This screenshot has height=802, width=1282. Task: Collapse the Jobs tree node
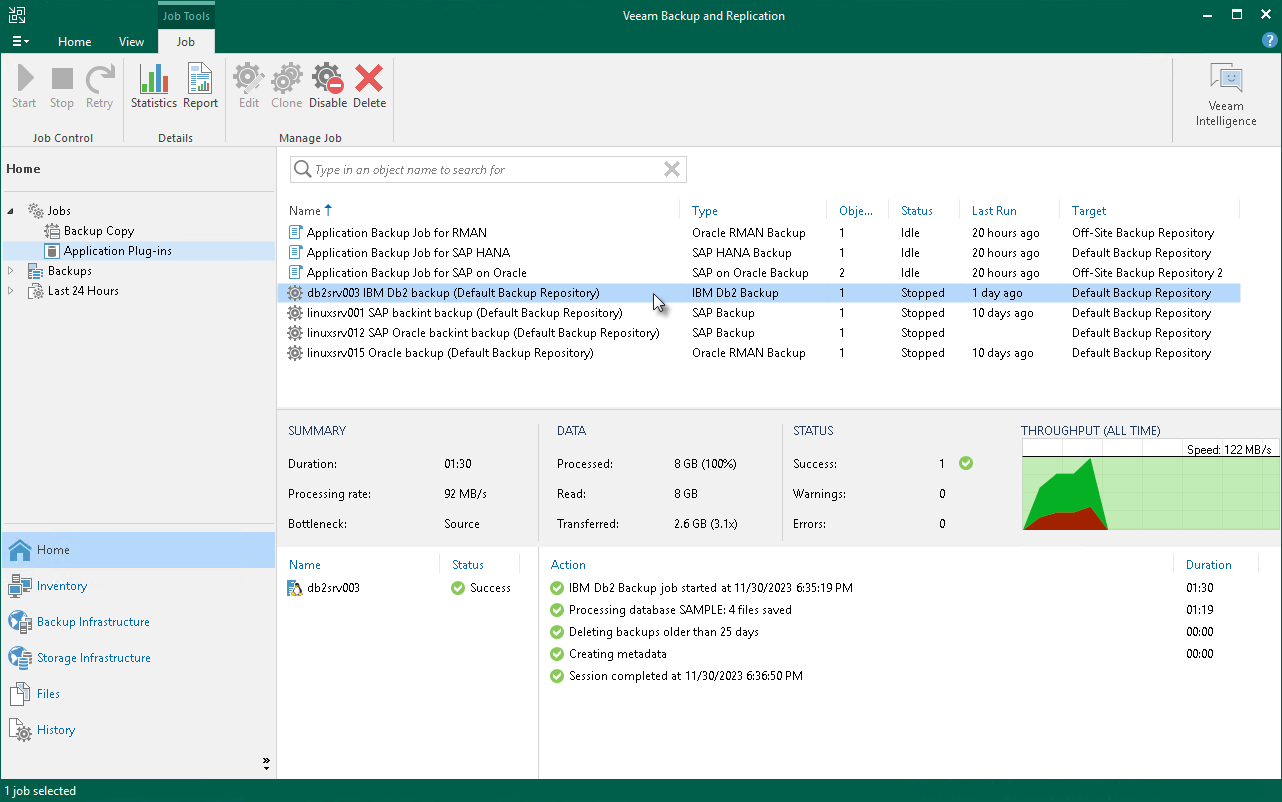click(11, 211)
